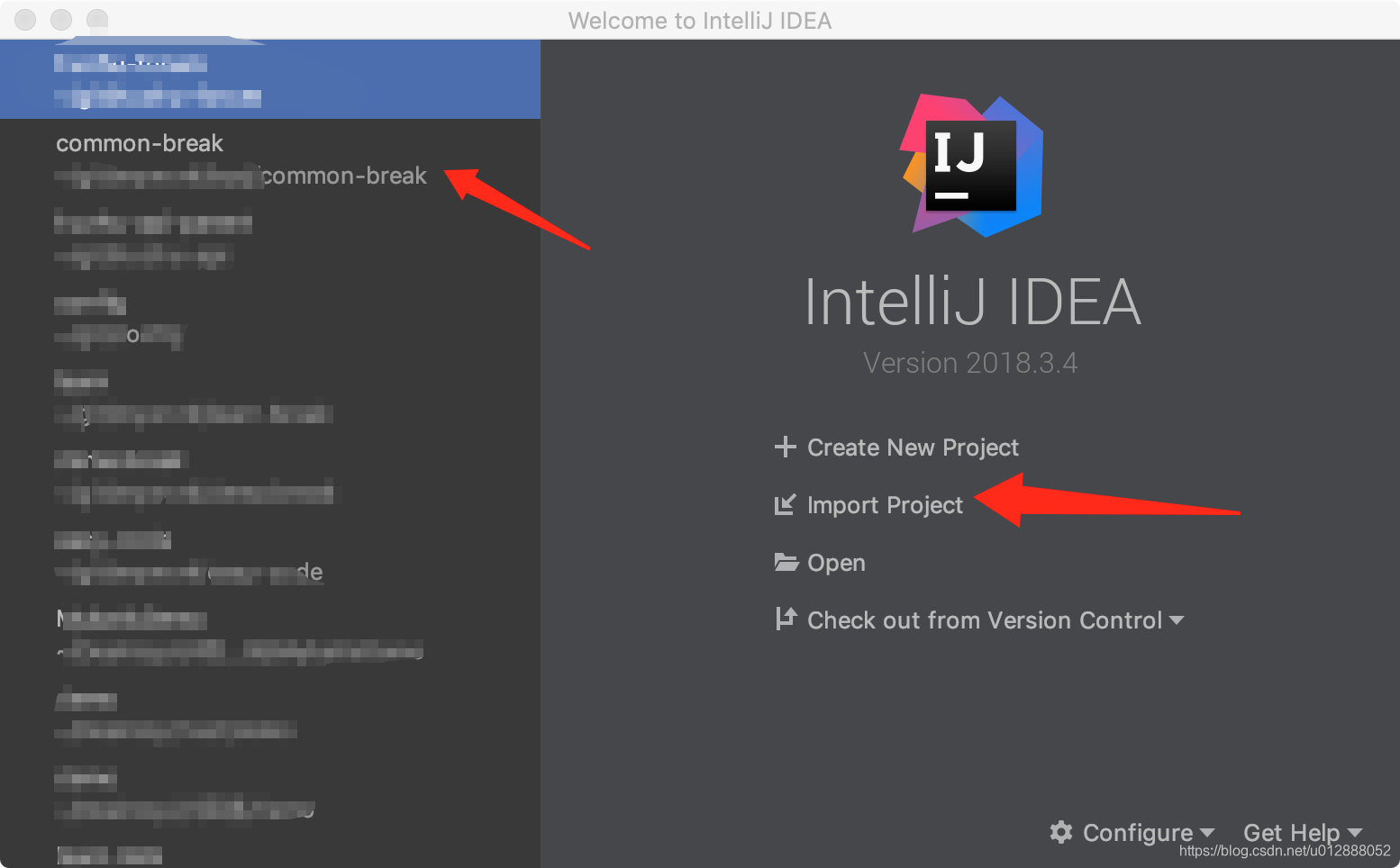Viewport: 1400px width, 868px height.
Task: Click the folder icon beside Open
Action: (786, 562)
